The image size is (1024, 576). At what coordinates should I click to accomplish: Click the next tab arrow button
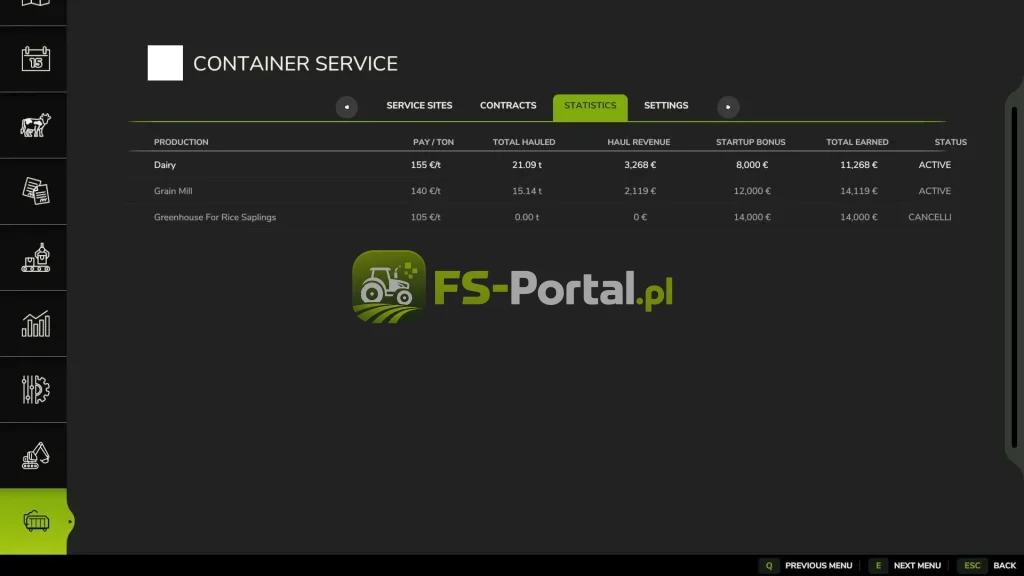point(728,107)
